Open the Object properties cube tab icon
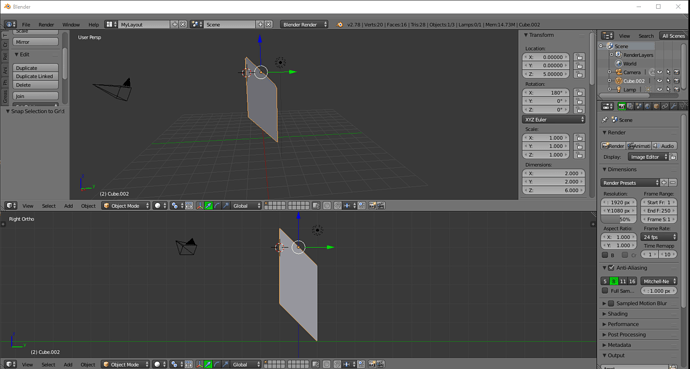Screen dimensions: 690x369 point(656,106)
